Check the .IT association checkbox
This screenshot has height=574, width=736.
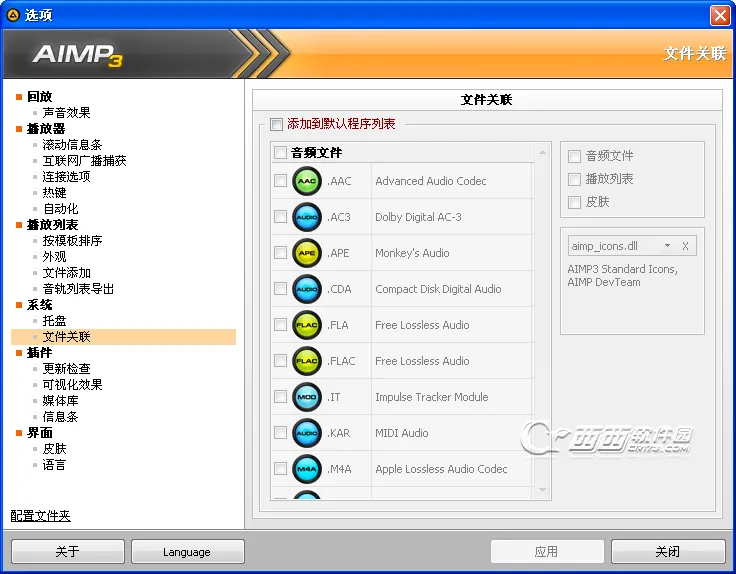click(x=280, y=397)
